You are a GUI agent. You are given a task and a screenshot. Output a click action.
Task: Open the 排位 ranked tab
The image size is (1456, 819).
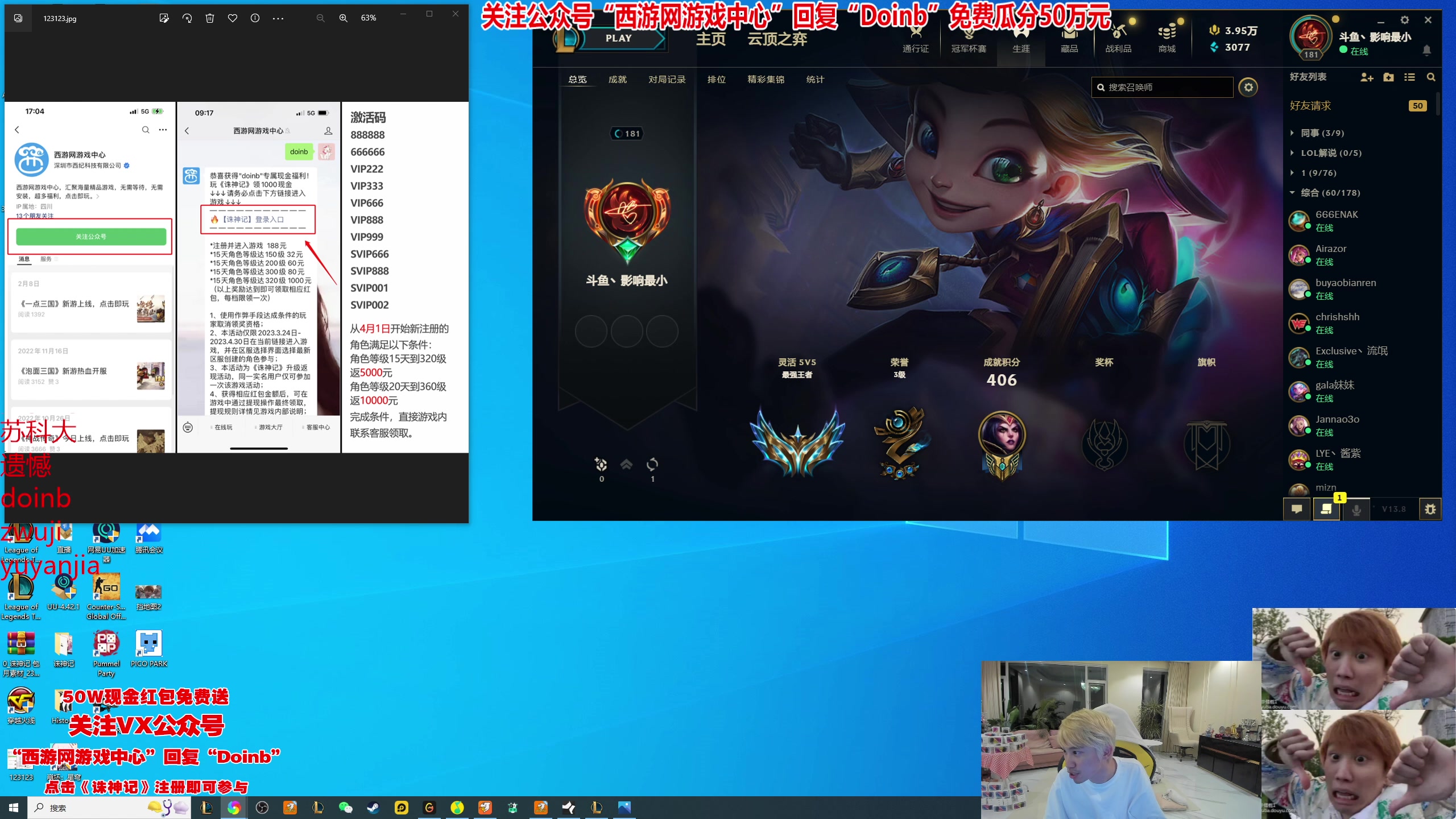[717, 80]
